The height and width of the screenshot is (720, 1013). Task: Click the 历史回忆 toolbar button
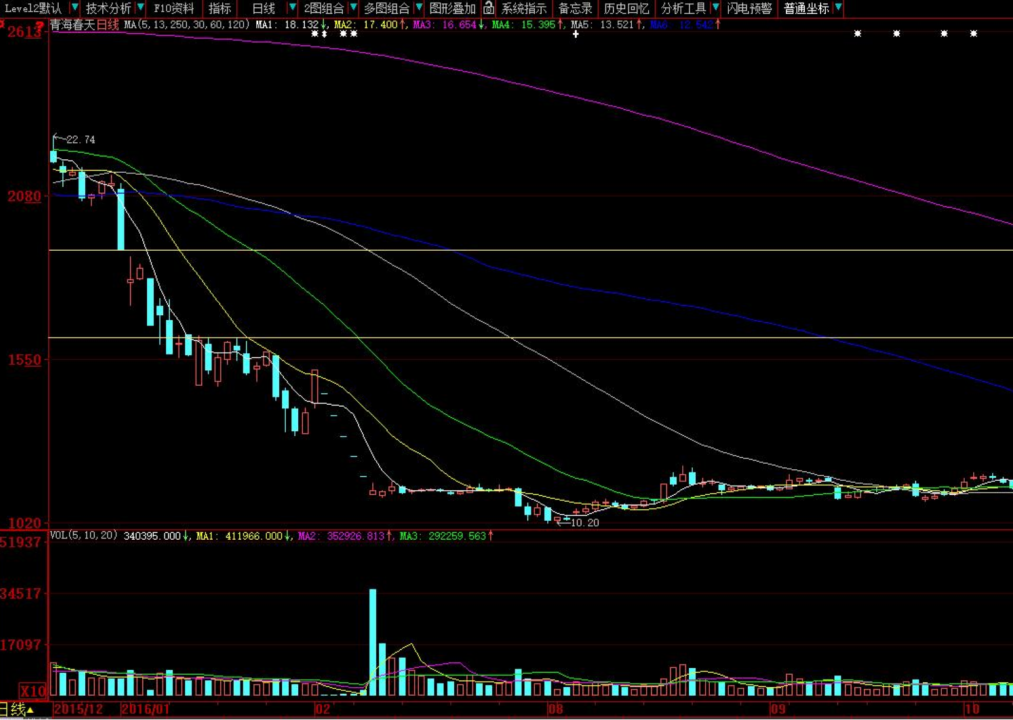pos(626,8)
